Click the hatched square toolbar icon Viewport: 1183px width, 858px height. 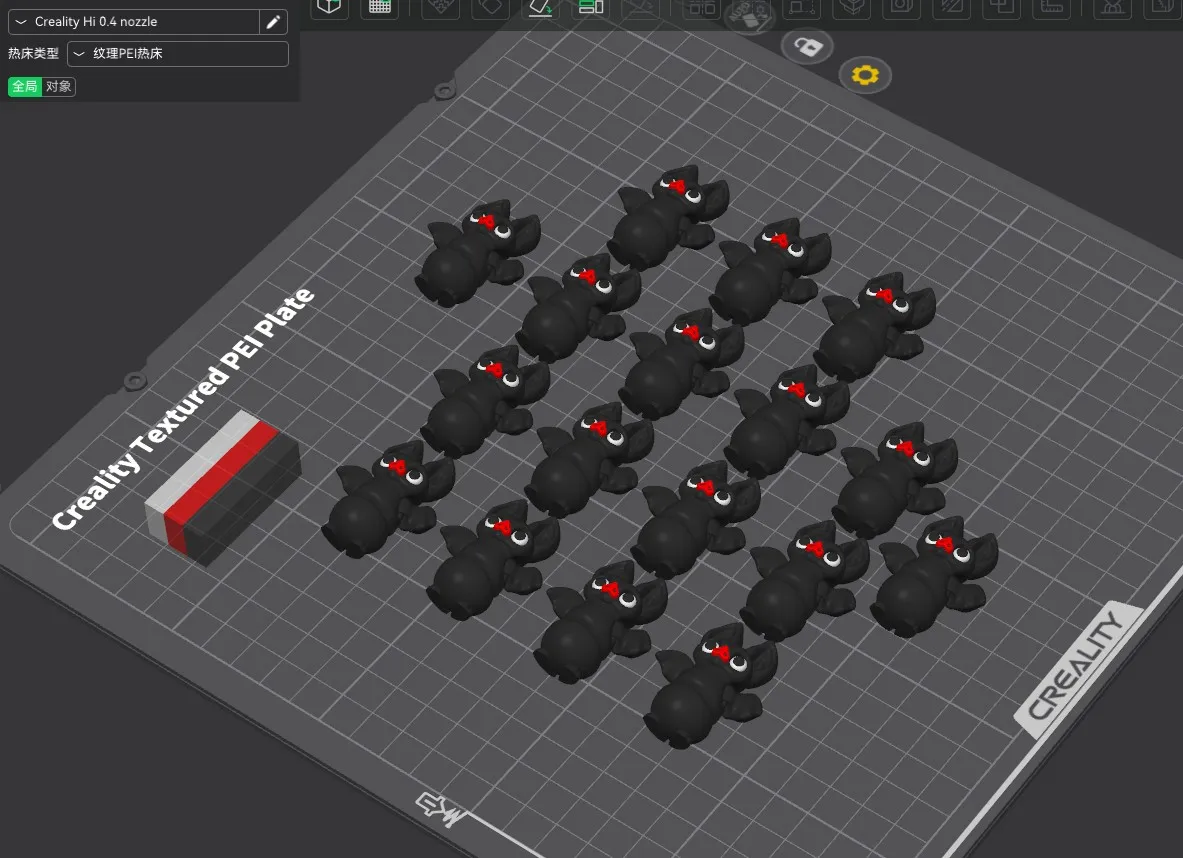951,7
